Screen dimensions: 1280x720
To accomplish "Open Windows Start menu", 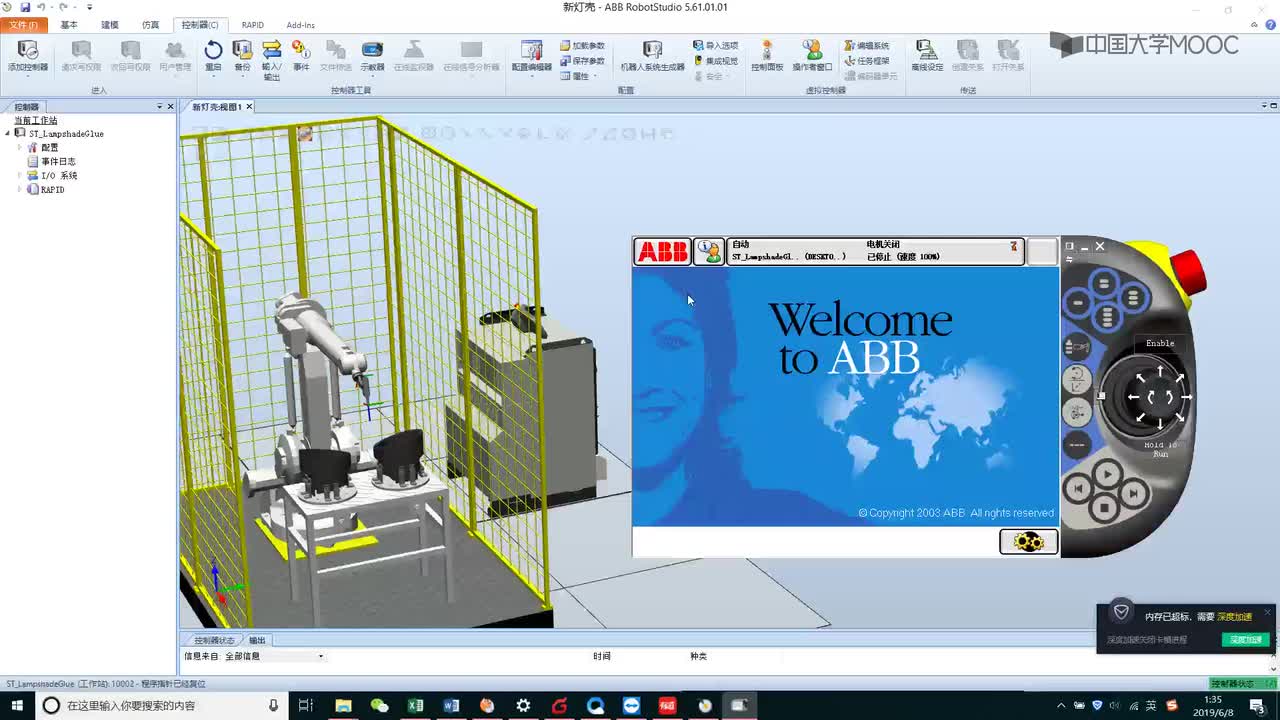I will pos(17,705).
